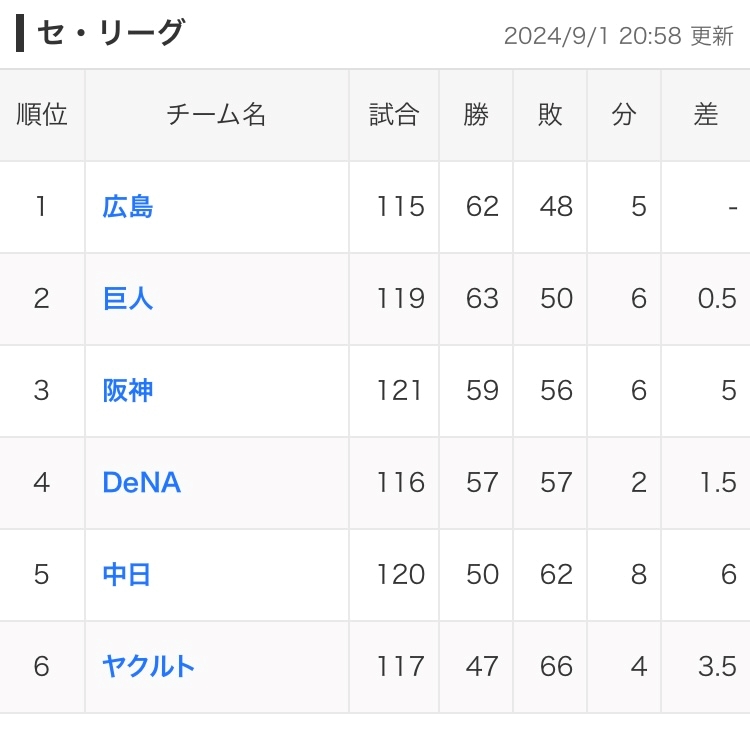
Task: Click the 3.5 game difference cell
Action: tap(716, 667)
